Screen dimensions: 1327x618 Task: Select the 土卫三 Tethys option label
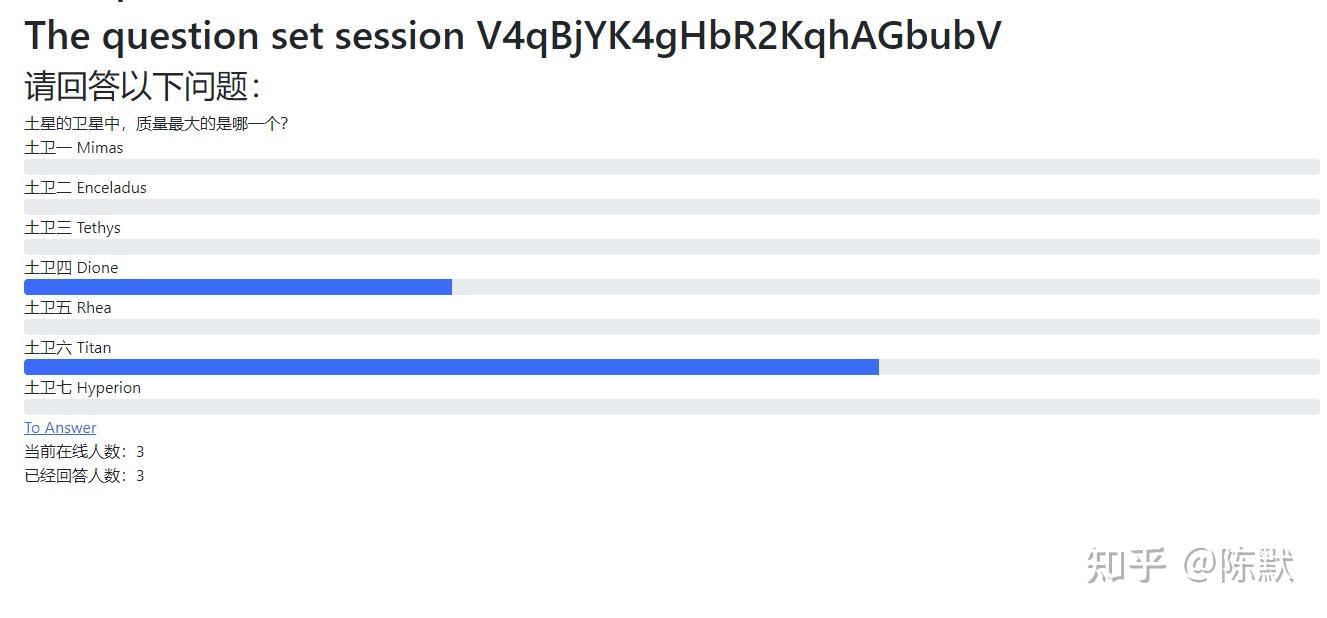[72, 228]
